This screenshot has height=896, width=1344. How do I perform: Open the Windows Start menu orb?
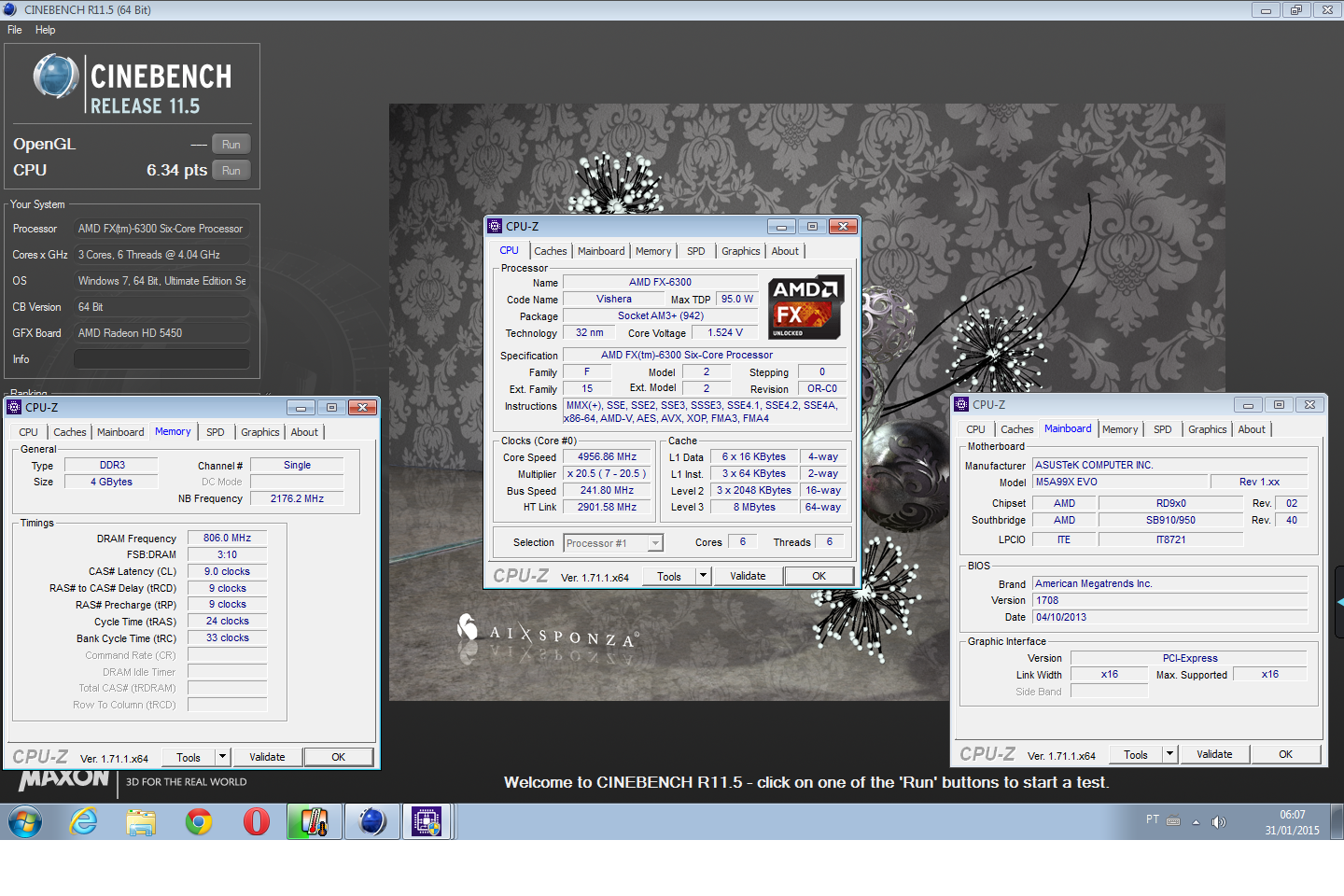tap(25, 821)
